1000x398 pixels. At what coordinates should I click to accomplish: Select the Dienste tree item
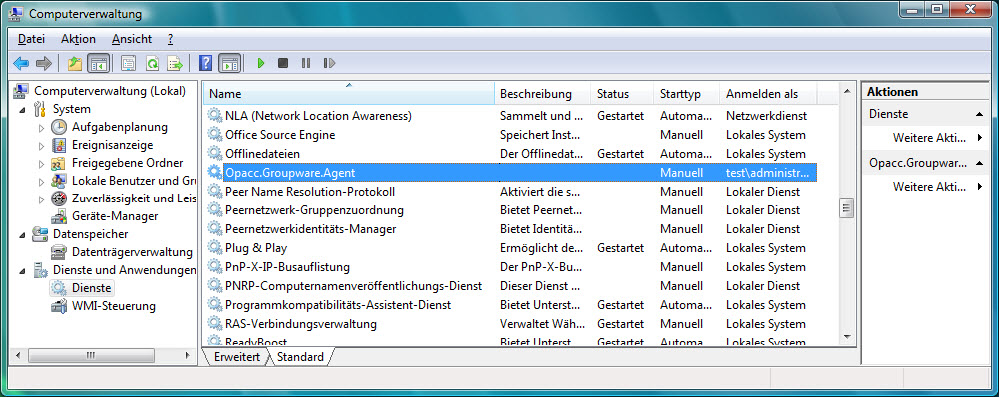click(x=92, y=288)
